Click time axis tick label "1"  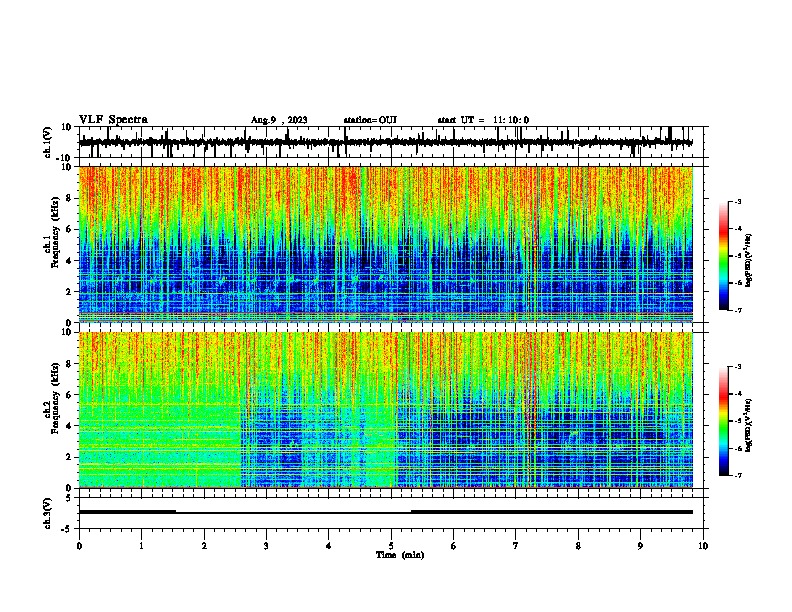tap(141, 546)
